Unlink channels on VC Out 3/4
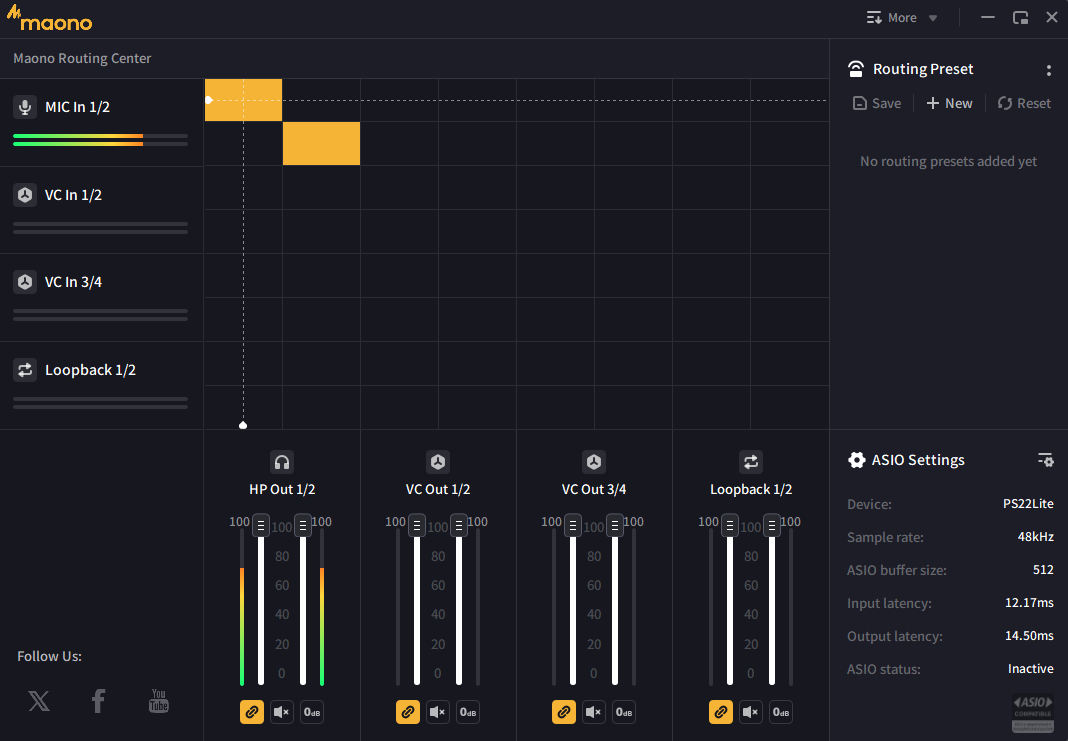The height and width of the screenshot is (741, 1068). tap(563, 712)
